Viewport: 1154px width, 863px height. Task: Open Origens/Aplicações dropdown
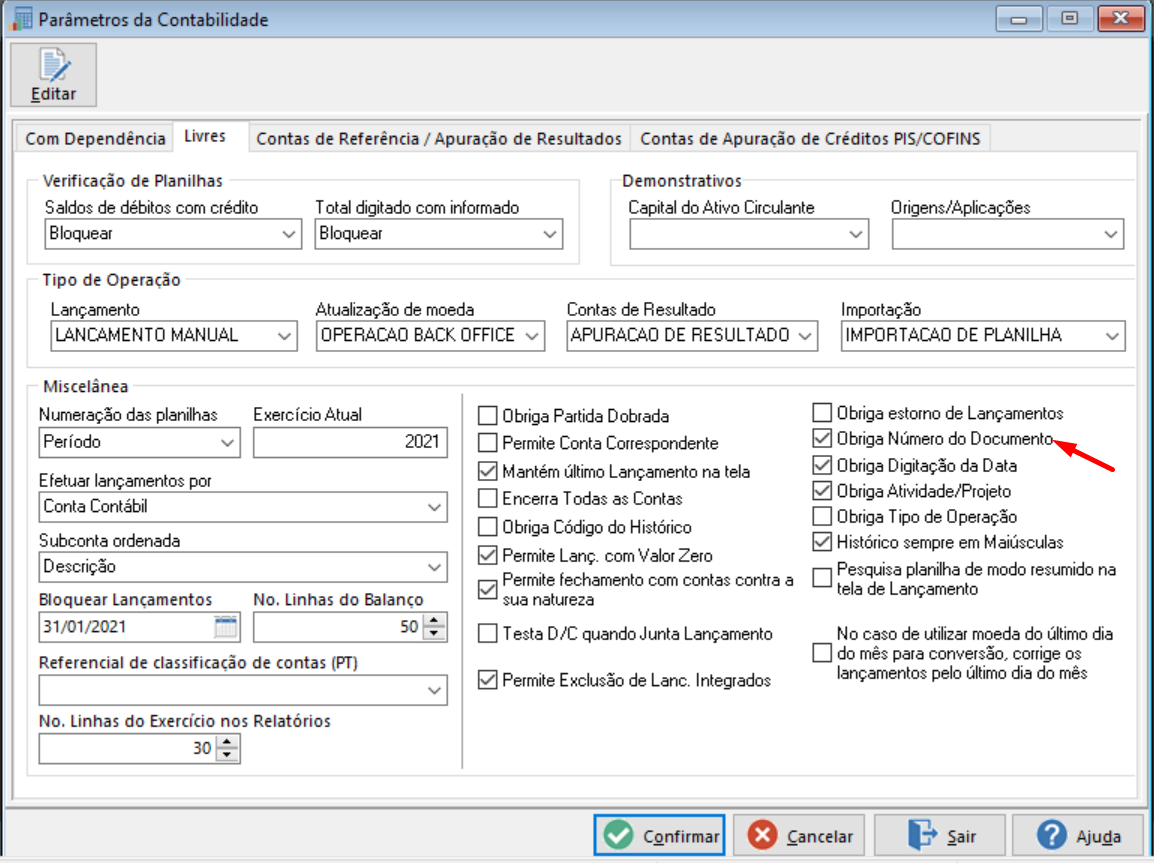[x=1110, y=235]
